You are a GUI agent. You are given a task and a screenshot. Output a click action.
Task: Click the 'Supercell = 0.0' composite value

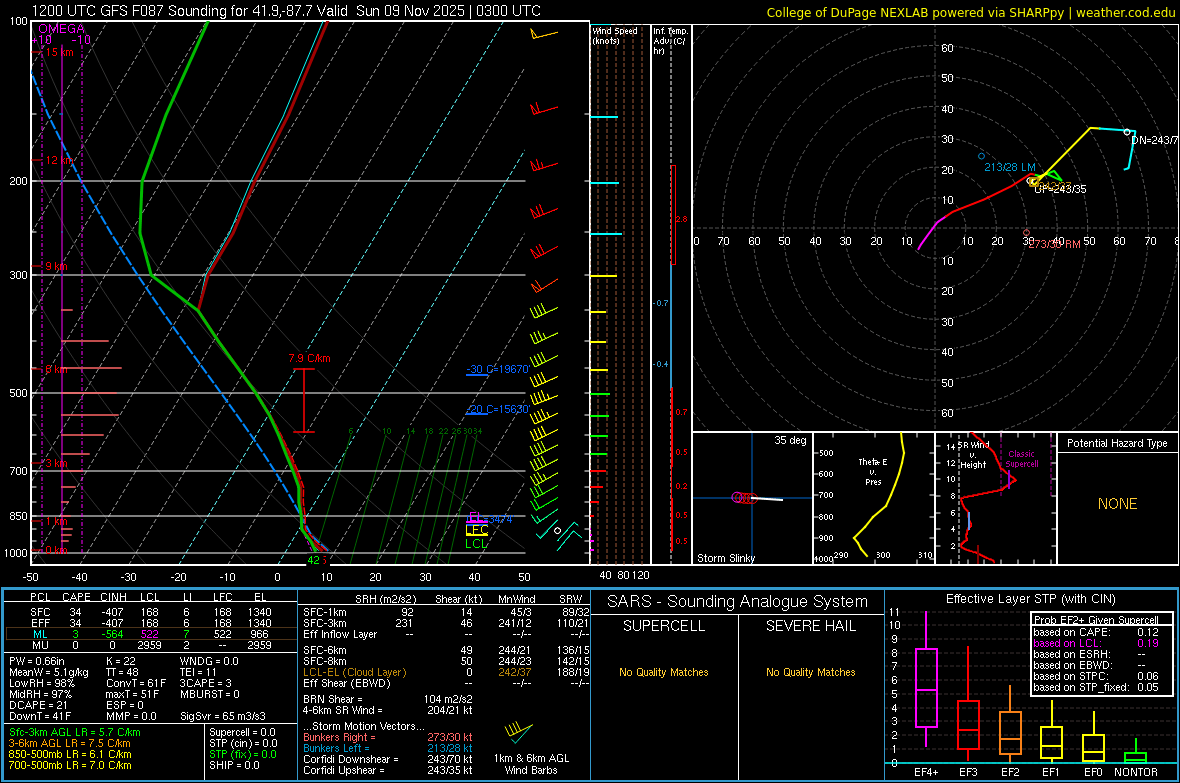[242, 732]
